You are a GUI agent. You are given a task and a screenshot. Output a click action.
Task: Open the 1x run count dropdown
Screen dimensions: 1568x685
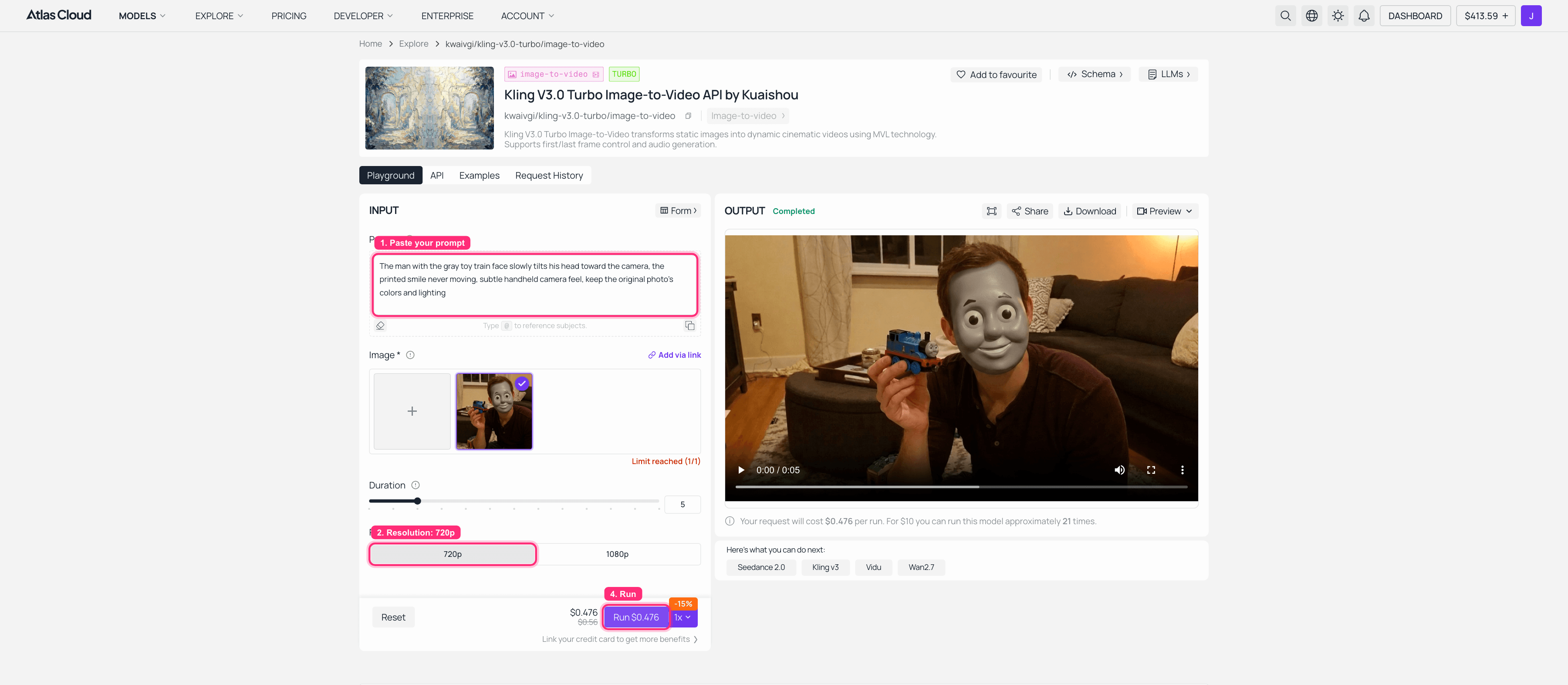pyautogui.click(x=683, y=617)
